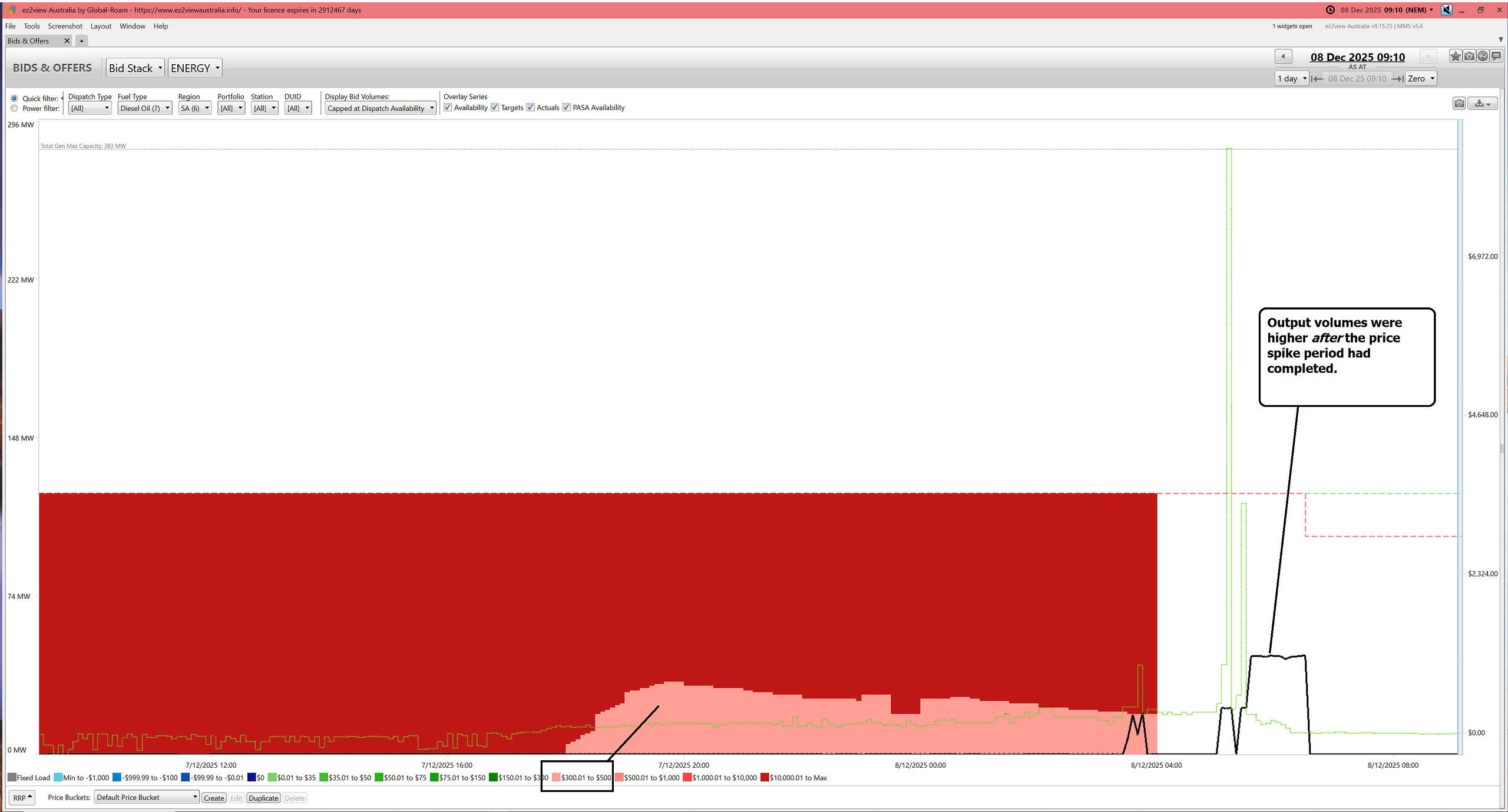Click the 08 Dec 2025 09:10 date heading
This screenshot has width=1508, height=812.
click(x=1357, y=57)
